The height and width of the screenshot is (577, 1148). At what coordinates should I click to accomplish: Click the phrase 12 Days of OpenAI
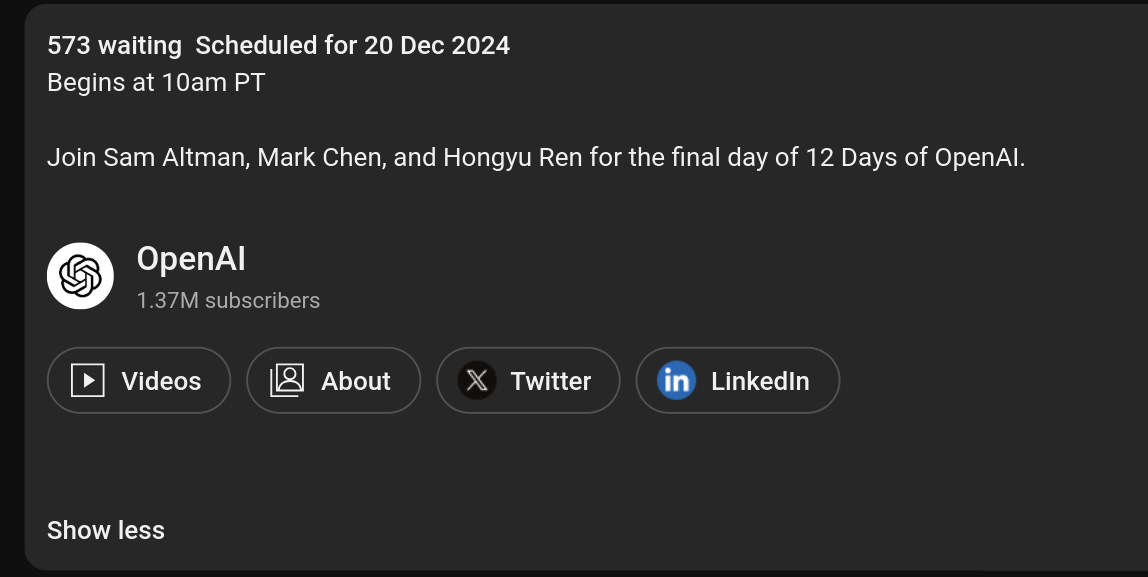click(915, 158)
